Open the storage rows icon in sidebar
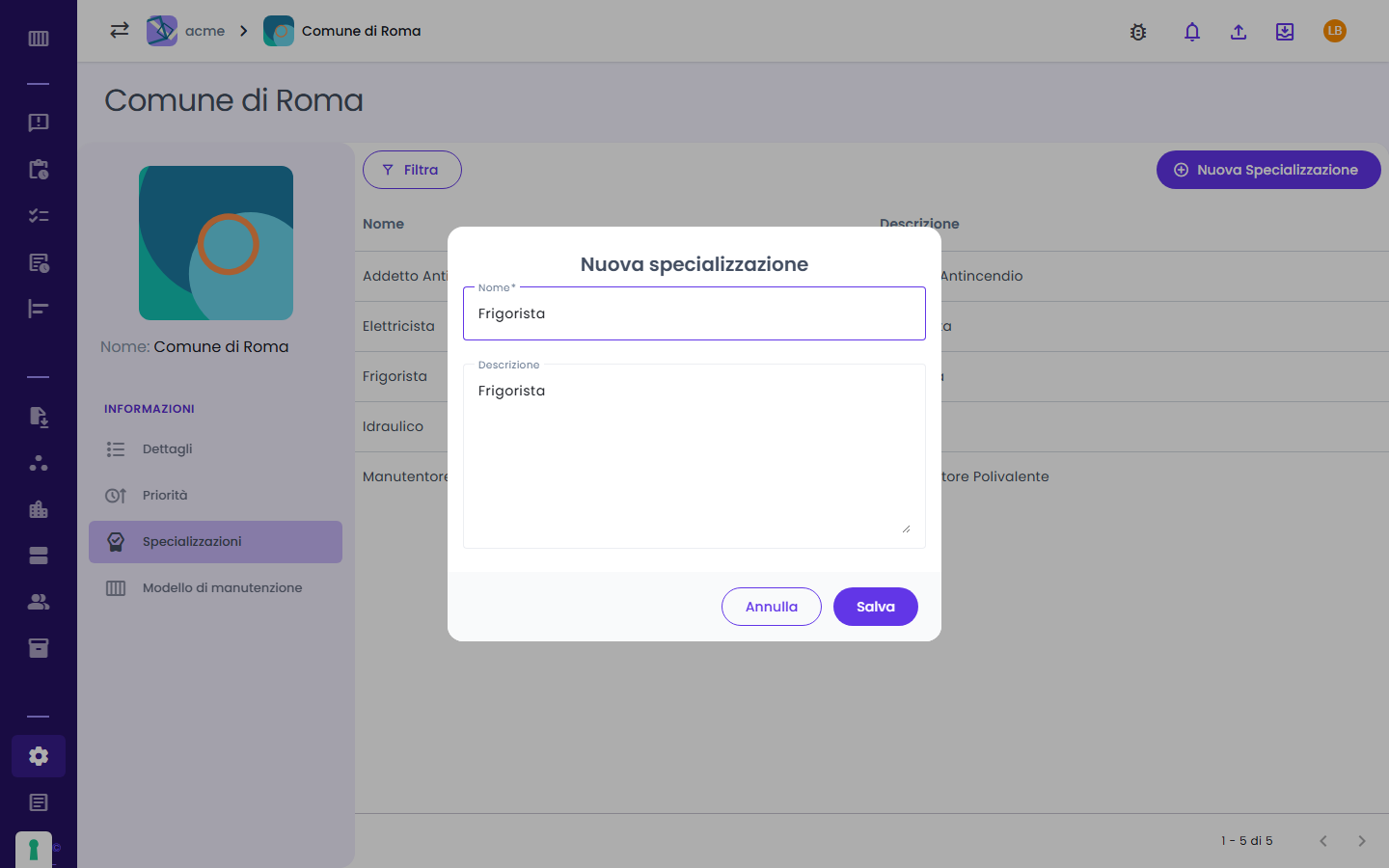The width and height of the screenshot is (1389, 868). coord(39,556)
